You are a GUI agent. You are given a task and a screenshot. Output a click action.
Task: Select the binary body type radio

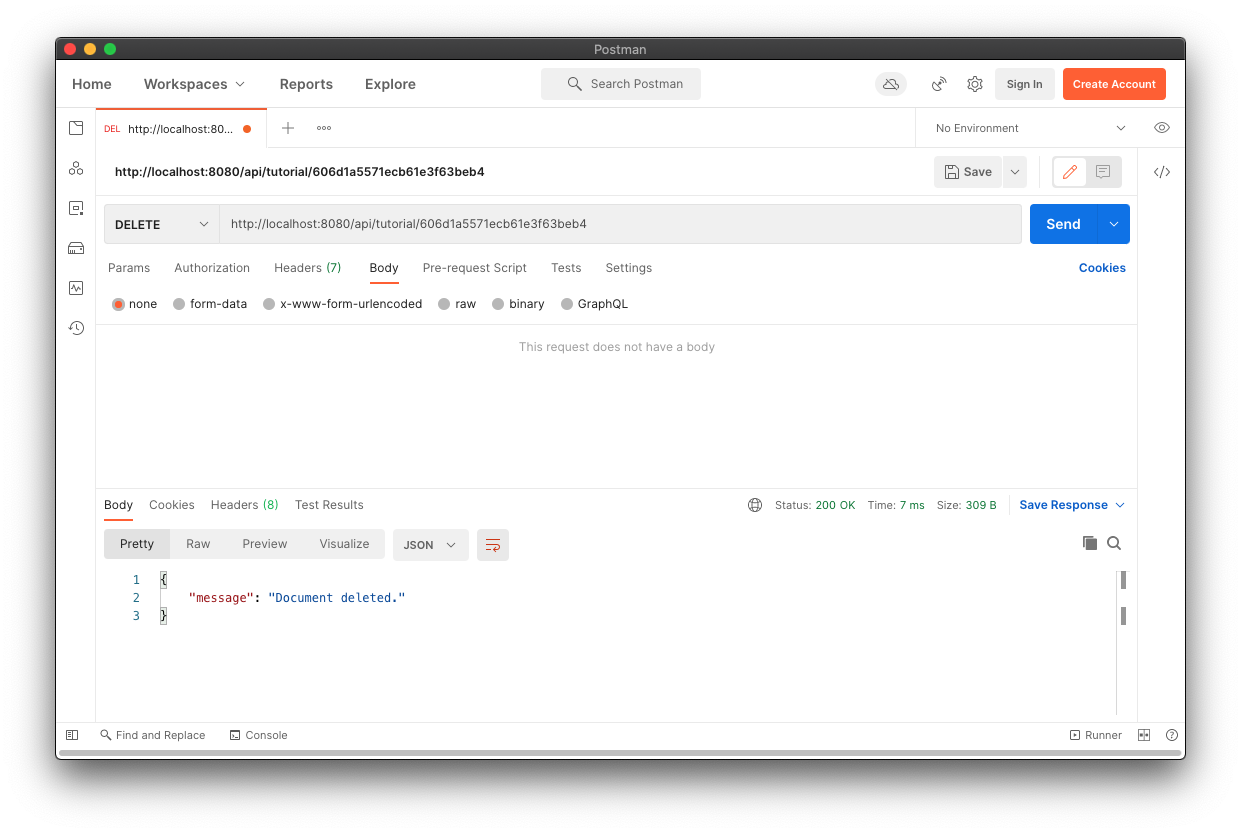pos(498,304)
